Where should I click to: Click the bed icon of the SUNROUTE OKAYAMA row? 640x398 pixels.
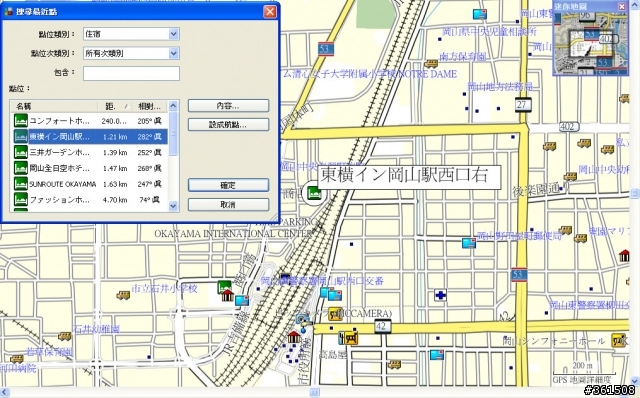coord(21,184)
